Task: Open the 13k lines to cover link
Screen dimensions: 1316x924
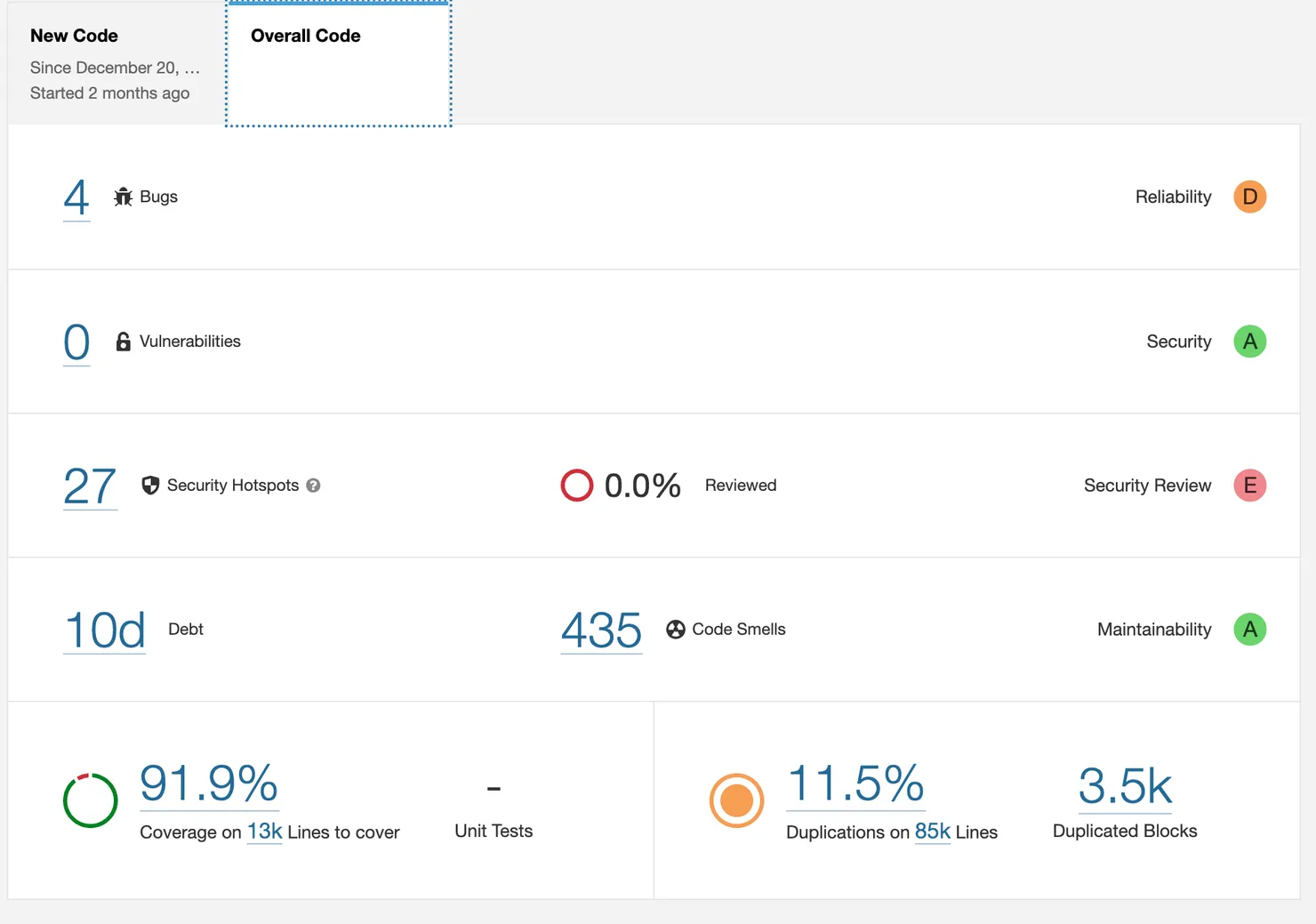Action: 264,832
